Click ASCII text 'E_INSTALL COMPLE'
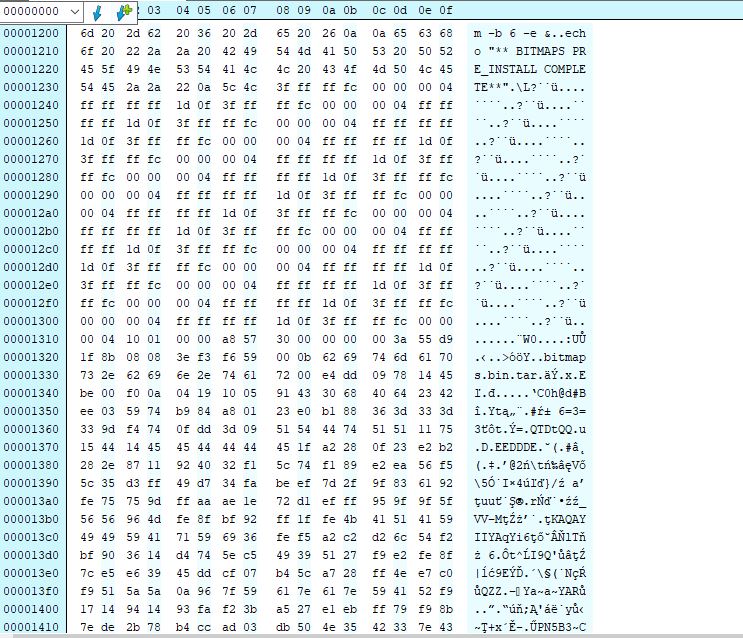Viewport: 743px width, 638px height. (530, 69)
